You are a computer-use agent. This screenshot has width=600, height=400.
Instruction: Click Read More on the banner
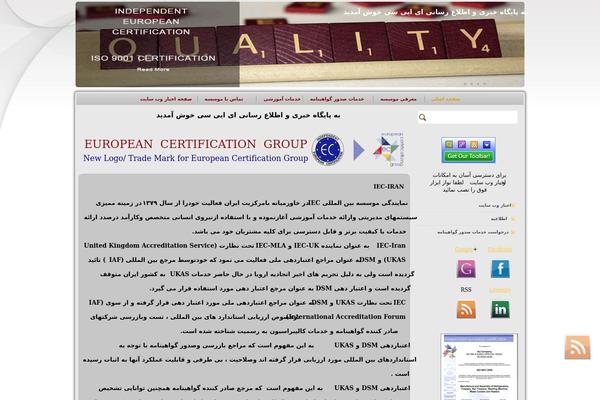tap(153, 69)
